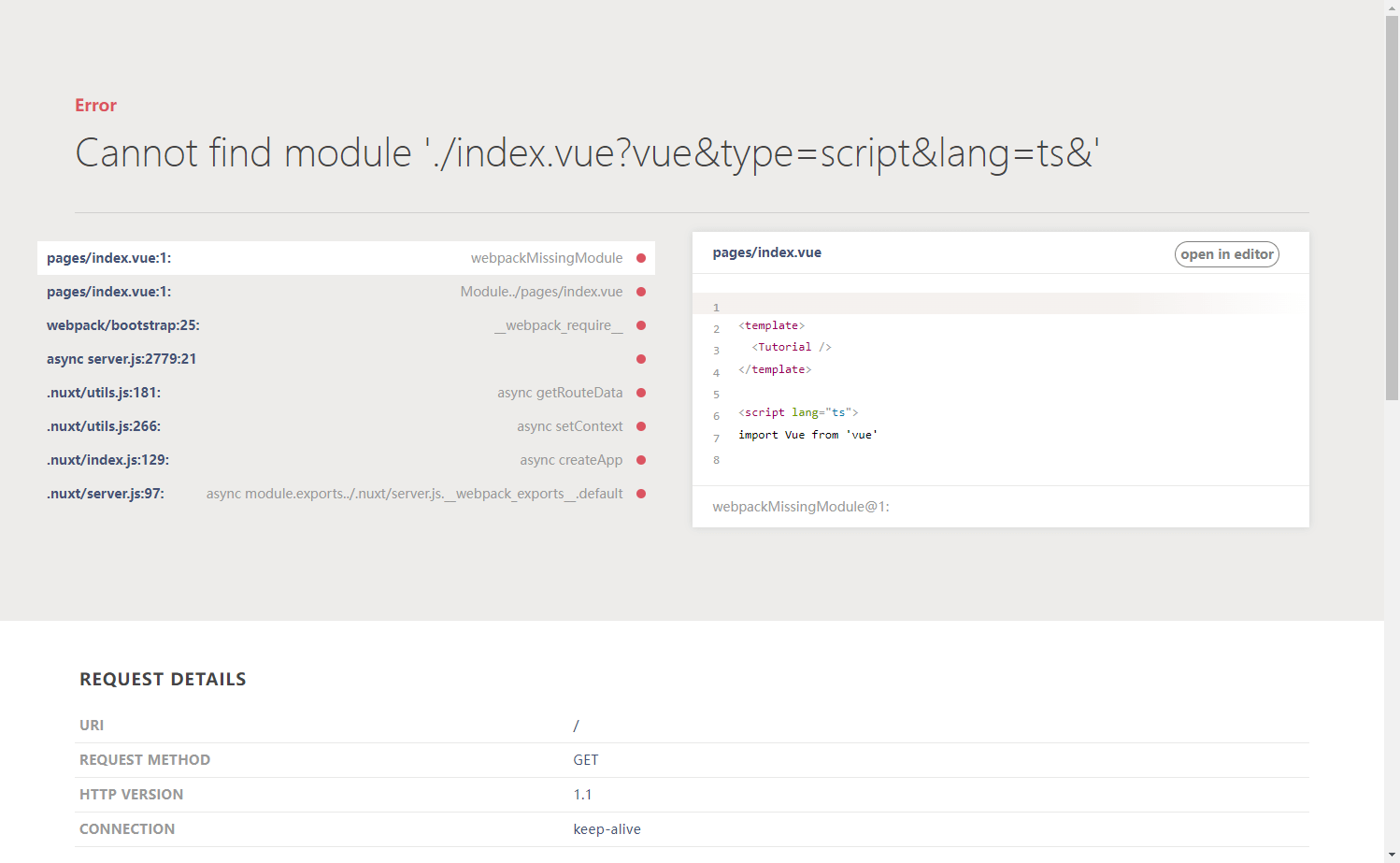Image resolution: width=1400 pixels, height=863 pixels.
Task: Click line number 7 in code preview
Action: pos(717,439)
